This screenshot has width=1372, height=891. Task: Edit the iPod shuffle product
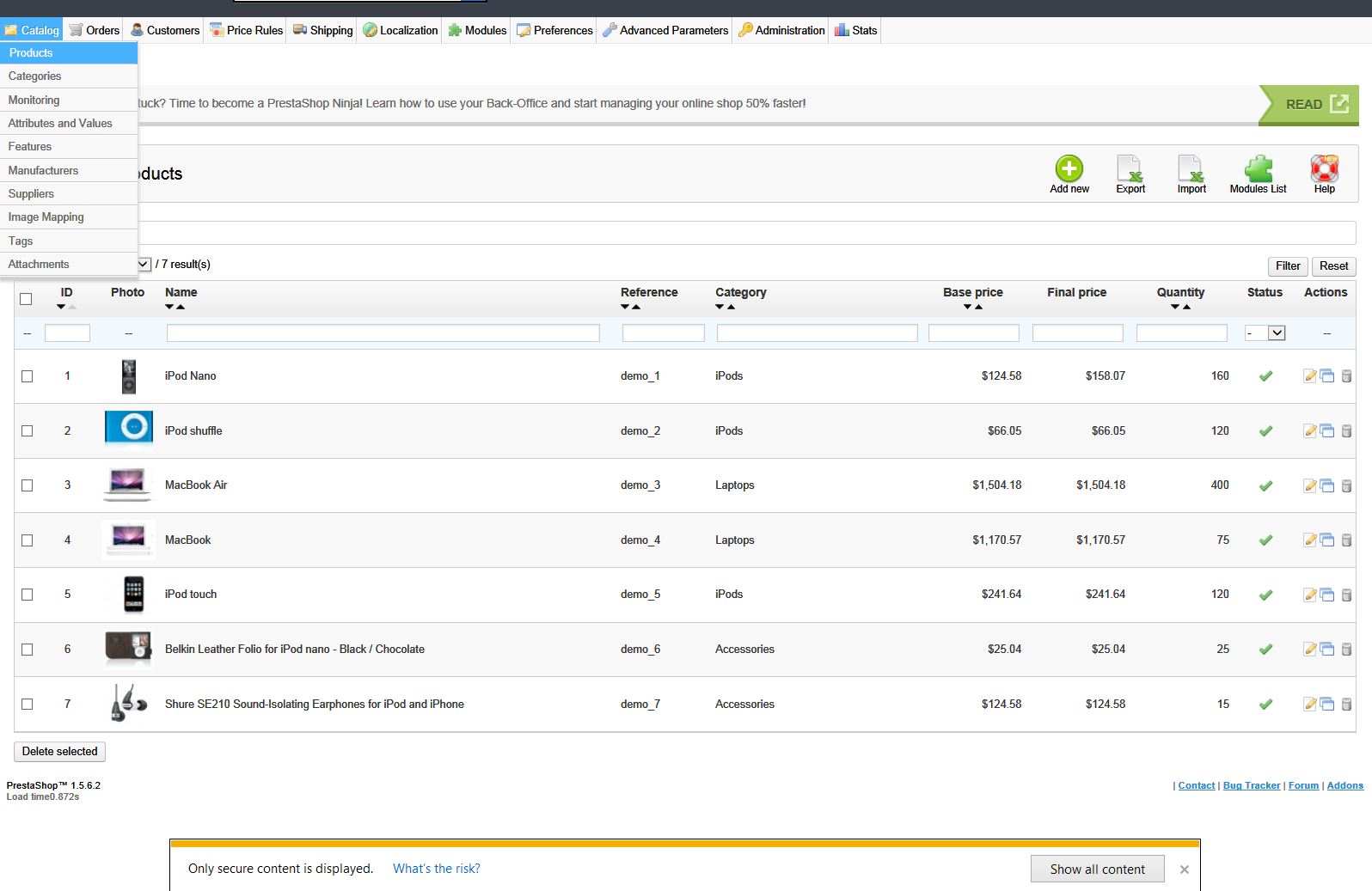tap(1310, 430)
